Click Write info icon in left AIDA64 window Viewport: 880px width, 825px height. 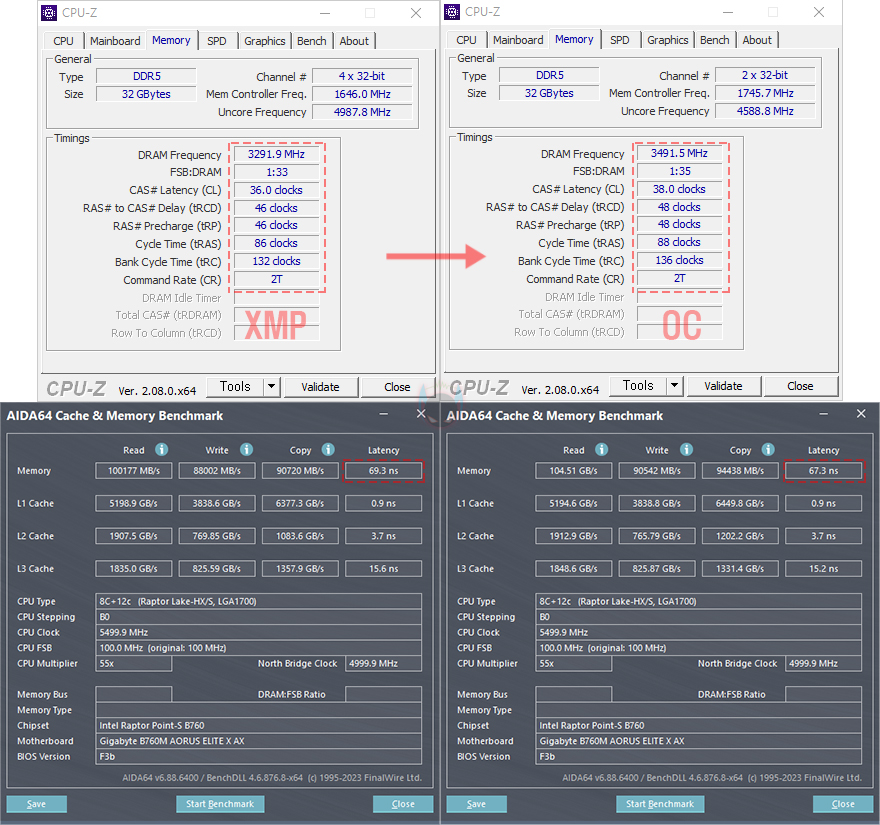[x=246, y=450]
